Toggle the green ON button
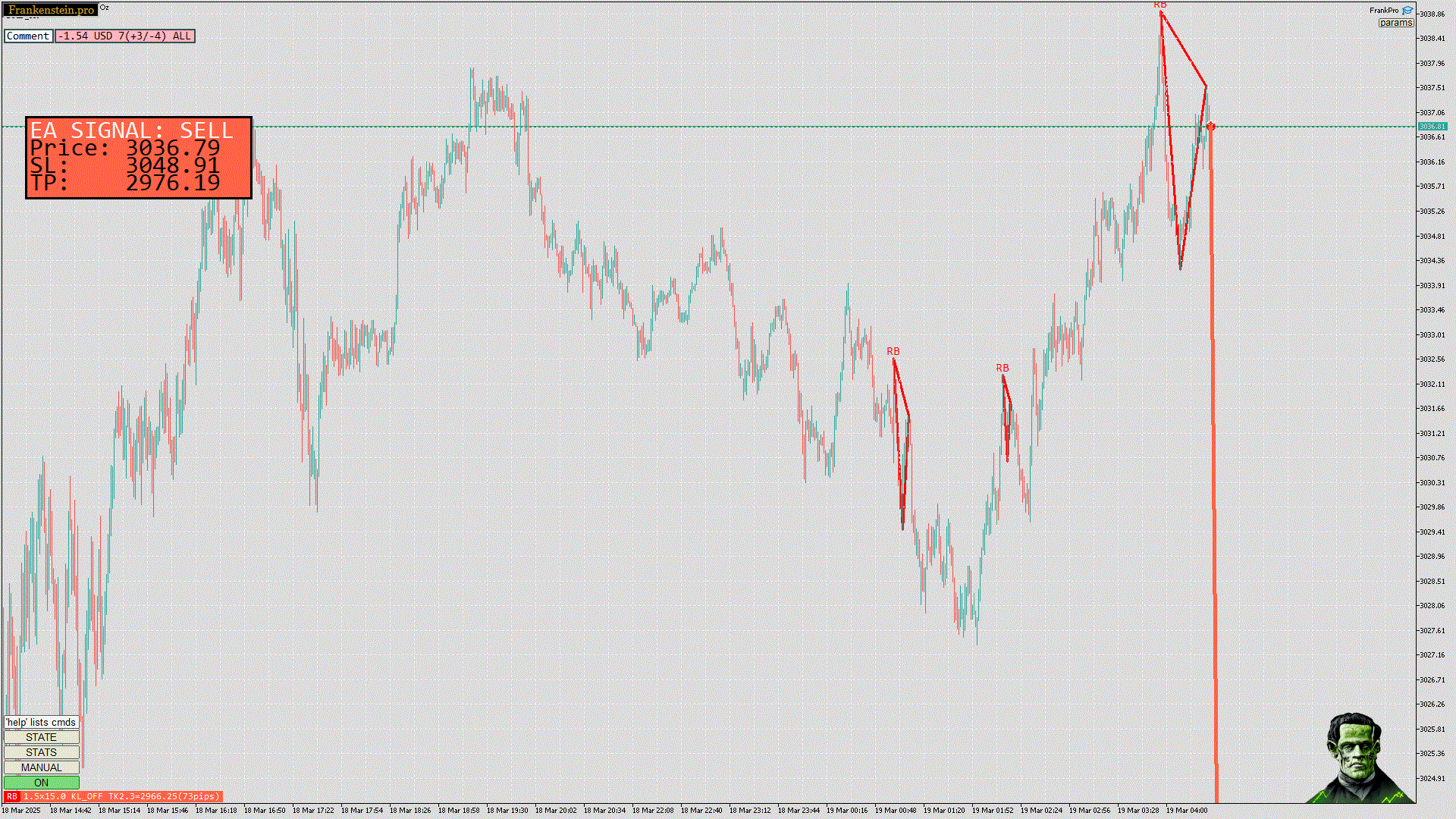 click(x=41, y=783)
